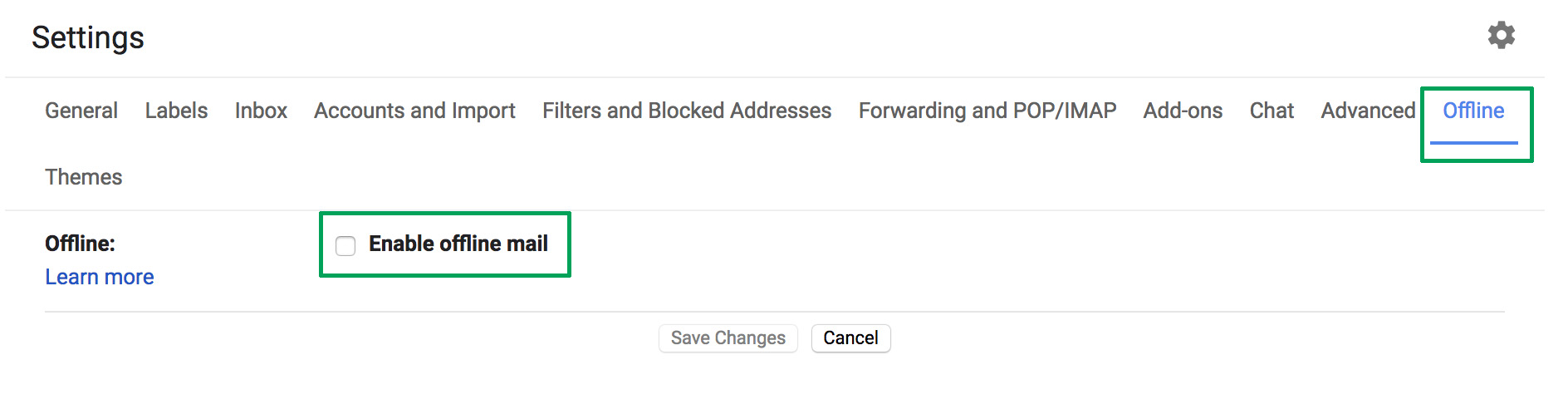
Task: Follow the Learn more link
Action: coord(100,277)
